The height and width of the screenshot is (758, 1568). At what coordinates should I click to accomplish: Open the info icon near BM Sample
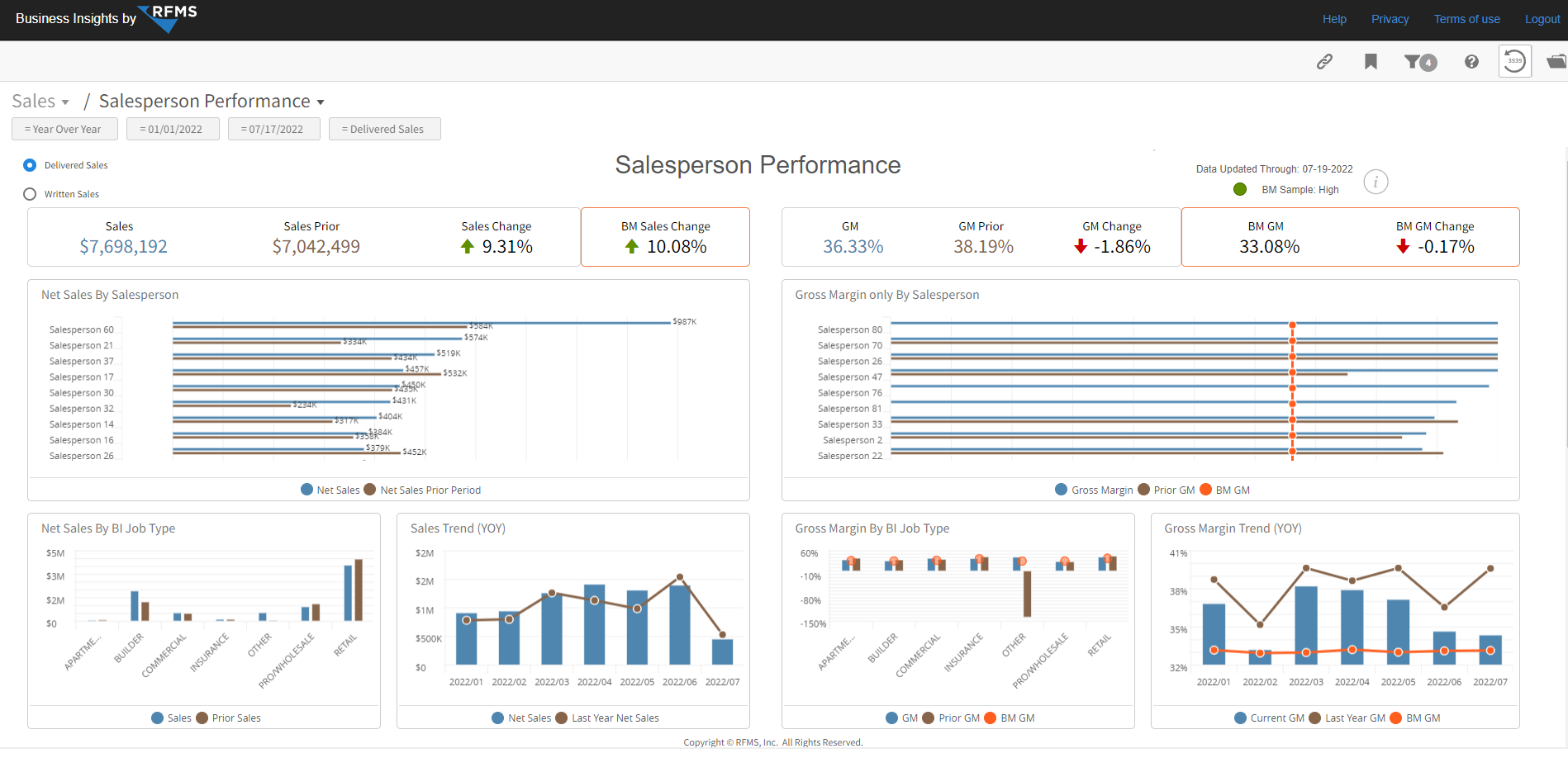[1376, 182]
